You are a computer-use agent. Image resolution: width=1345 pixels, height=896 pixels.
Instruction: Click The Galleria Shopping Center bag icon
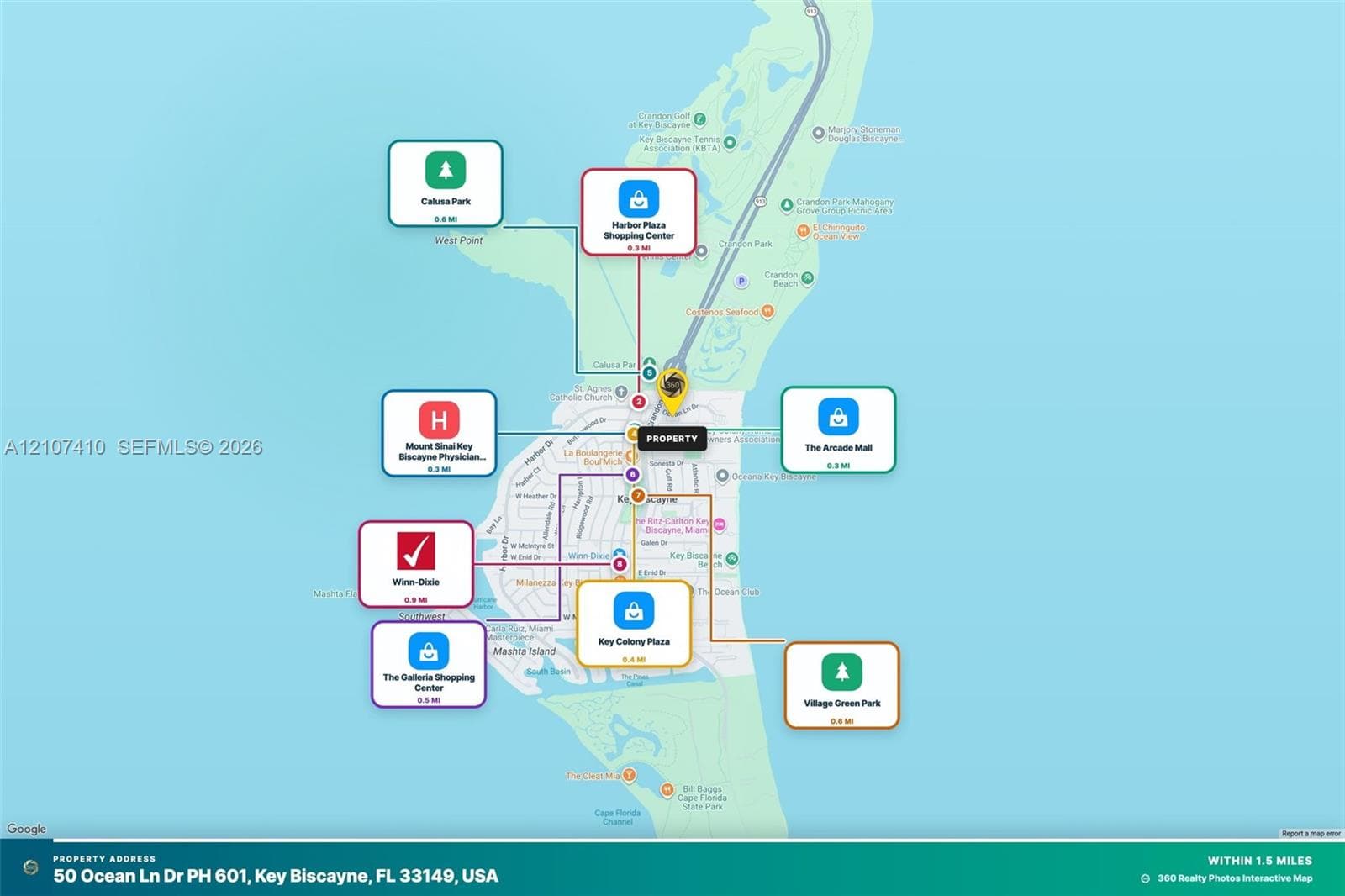[x=429, y=651]
